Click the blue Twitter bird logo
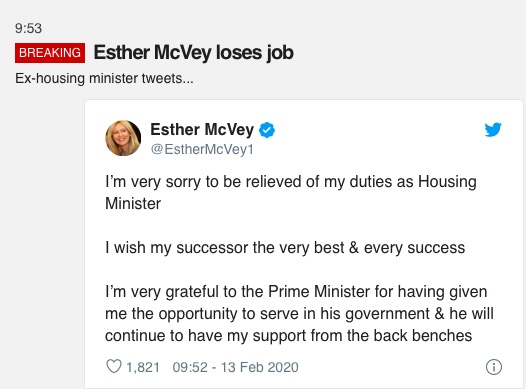Image resolution: width=526 pixels, height=389 pixels. point(493,130)
